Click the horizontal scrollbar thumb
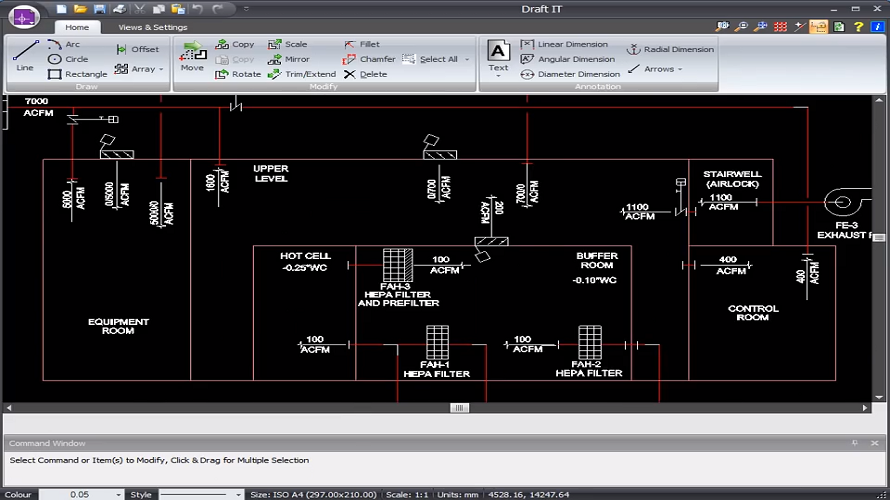Screen dimensions: 890x500 459,408
